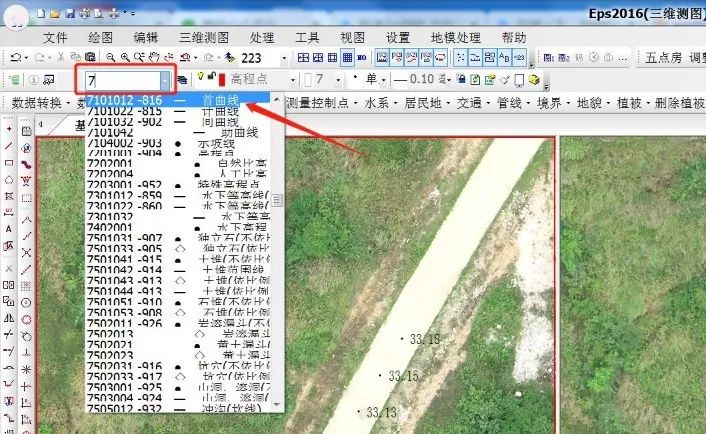Click the feature code input field containing 7
The image size is (706, 434).
coord(123,81)
